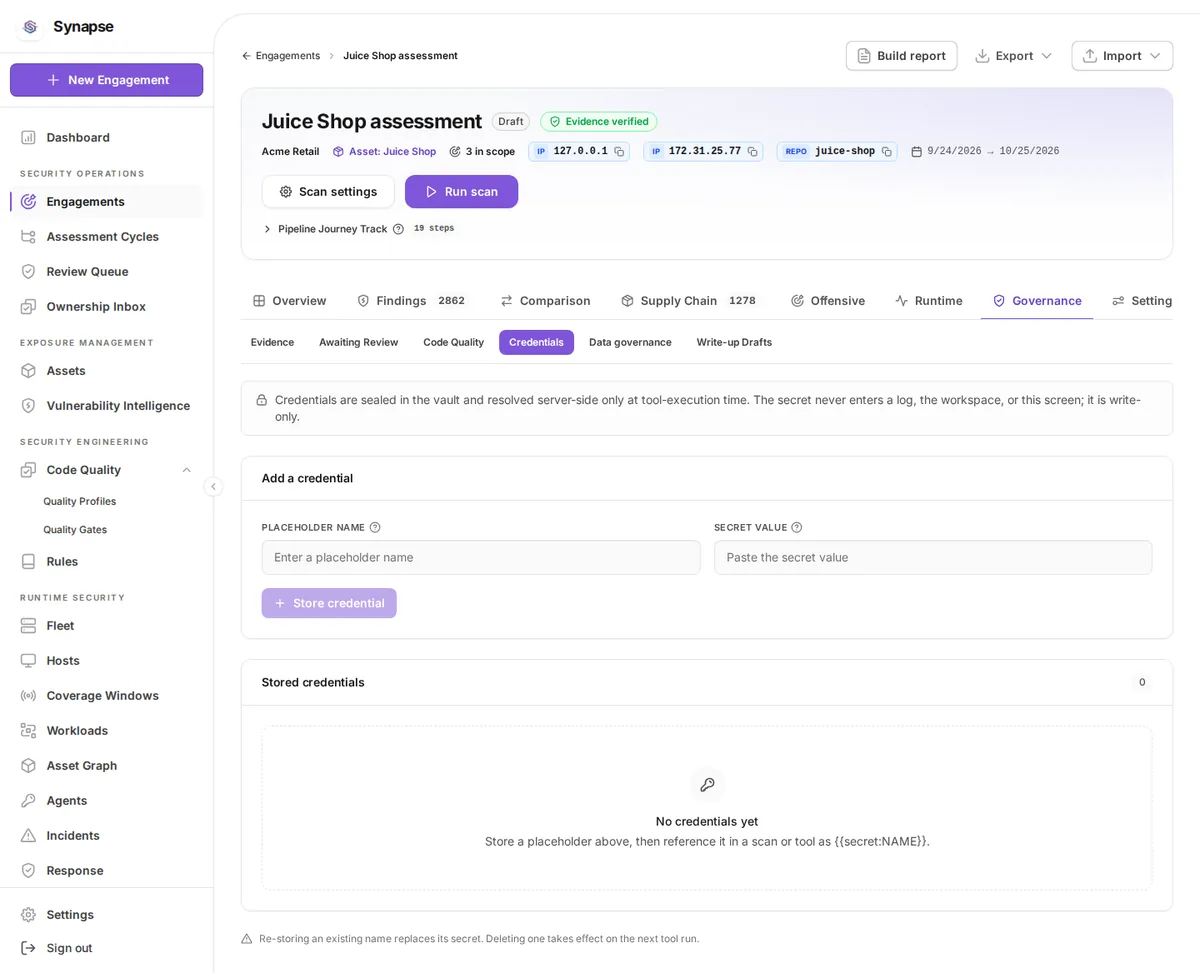This screenshot has height=973, width=1200.
Task: Copy the 172.31.25.77 IP address
Action: click(x=752, y=152)
